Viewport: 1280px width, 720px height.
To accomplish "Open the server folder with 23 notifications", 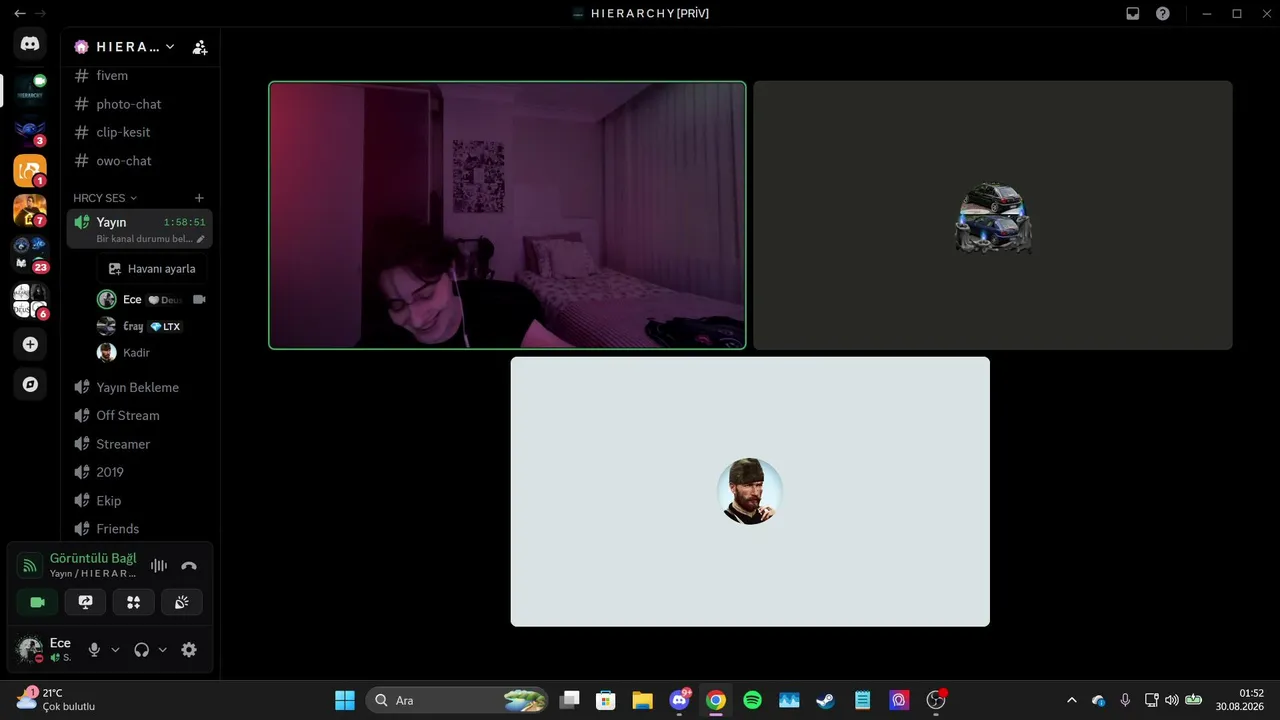I will (x=30, y=253).
